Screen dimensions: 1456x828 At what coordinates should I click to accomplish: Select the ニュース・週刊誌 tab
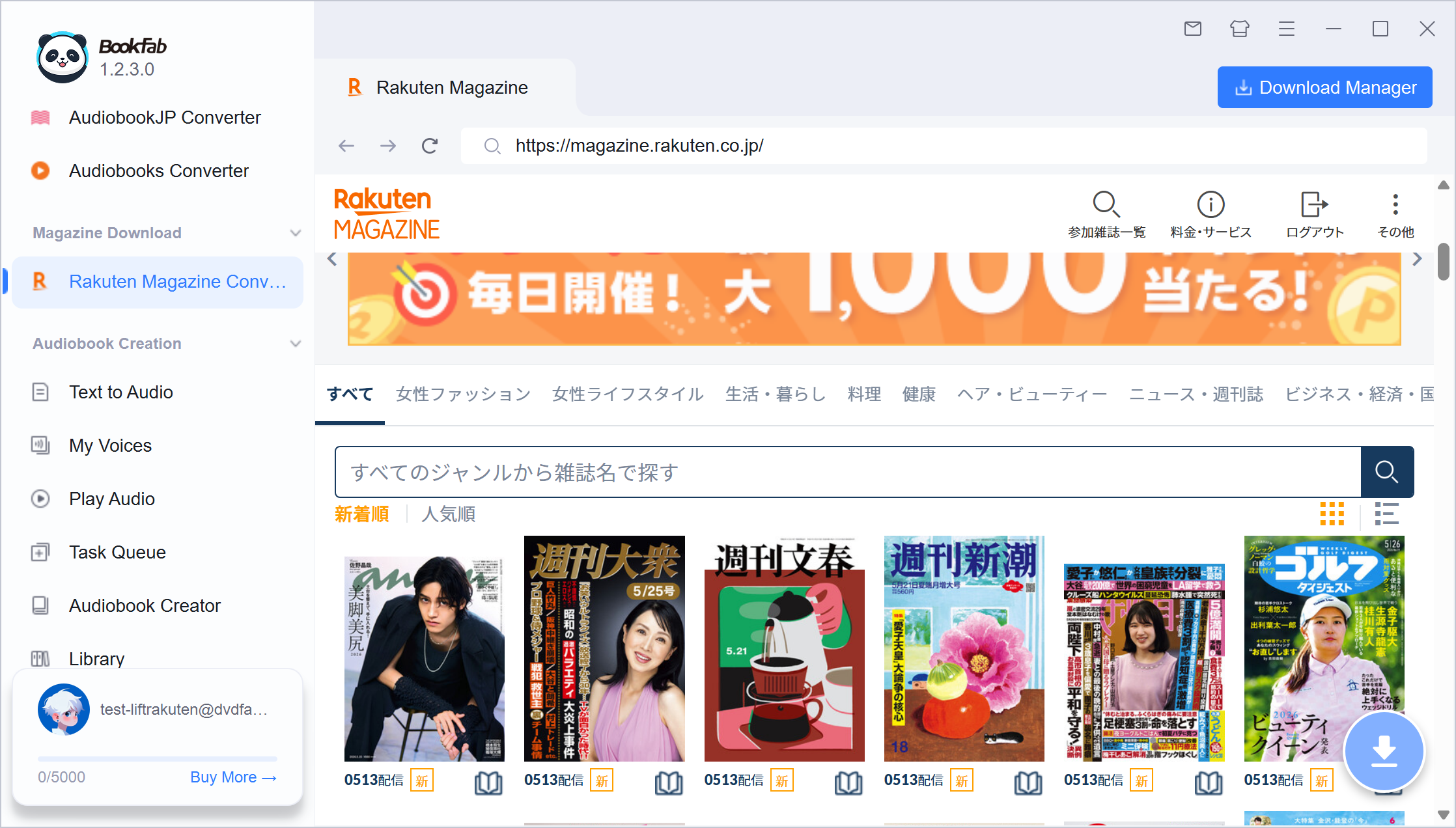[1196, 394]
